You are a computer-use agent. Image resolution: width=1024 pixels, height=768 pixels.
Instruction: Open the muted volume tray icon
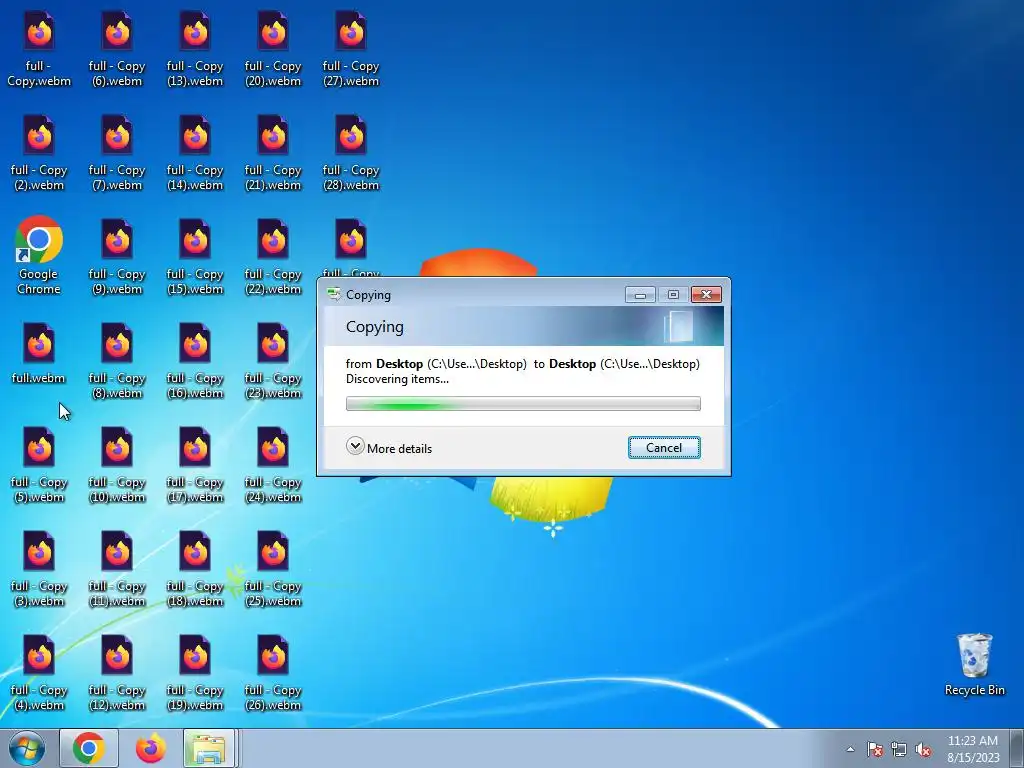point(923,749)
